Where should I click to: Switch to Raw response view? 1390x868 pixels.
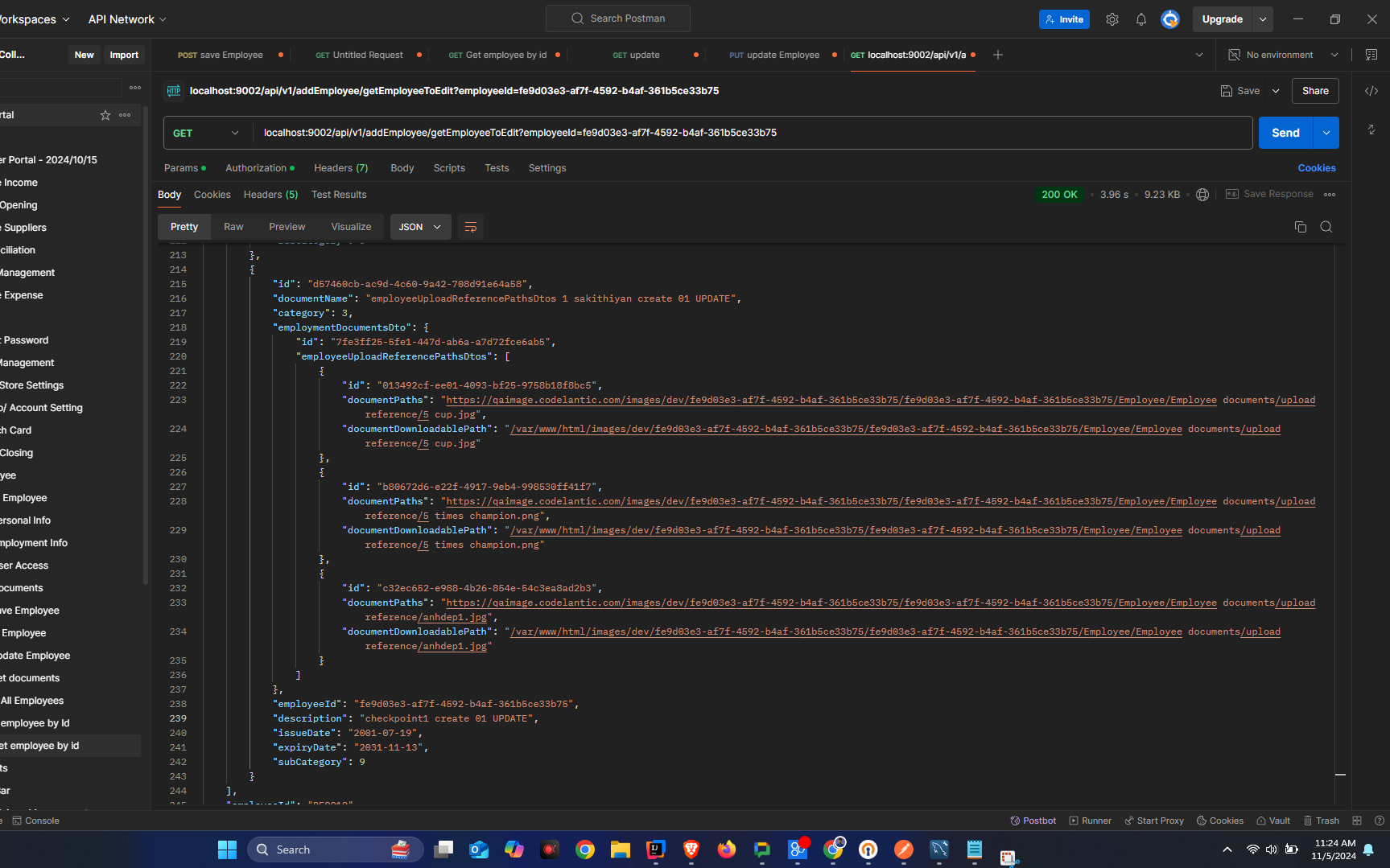[233, 227]
